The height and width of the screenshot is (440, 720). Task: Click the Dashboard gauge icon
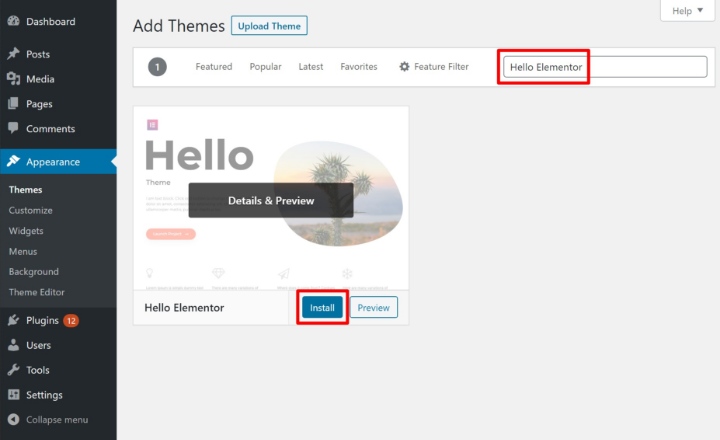click(x=13, y=21)
